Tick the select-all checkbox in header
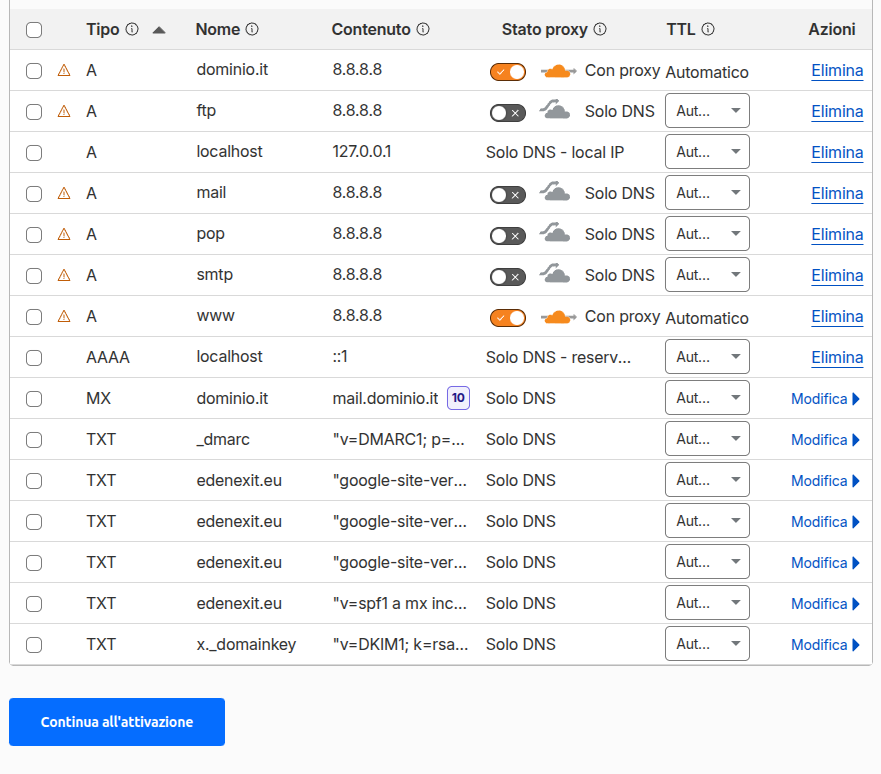This screenshot has height=774, width=881. click(x=34, y=30)
